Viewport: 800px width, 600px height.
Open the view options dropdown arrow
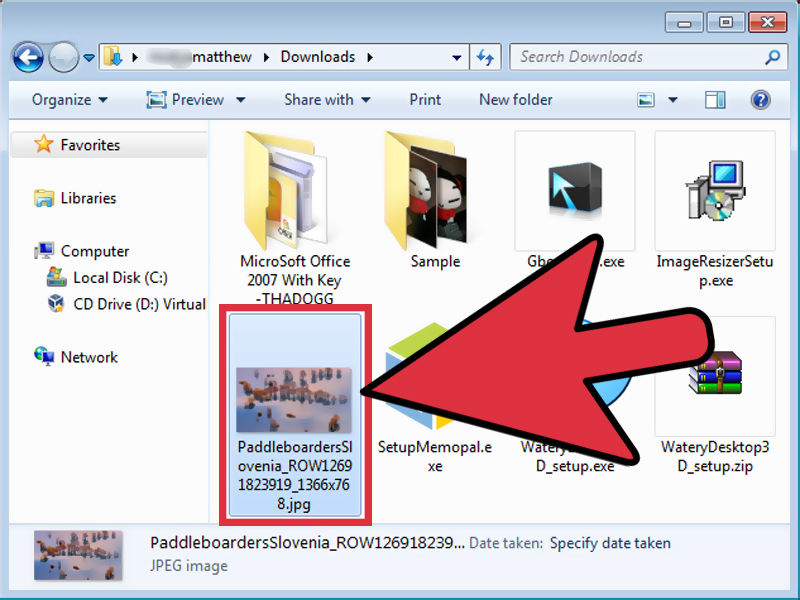[x=673, y=100]
